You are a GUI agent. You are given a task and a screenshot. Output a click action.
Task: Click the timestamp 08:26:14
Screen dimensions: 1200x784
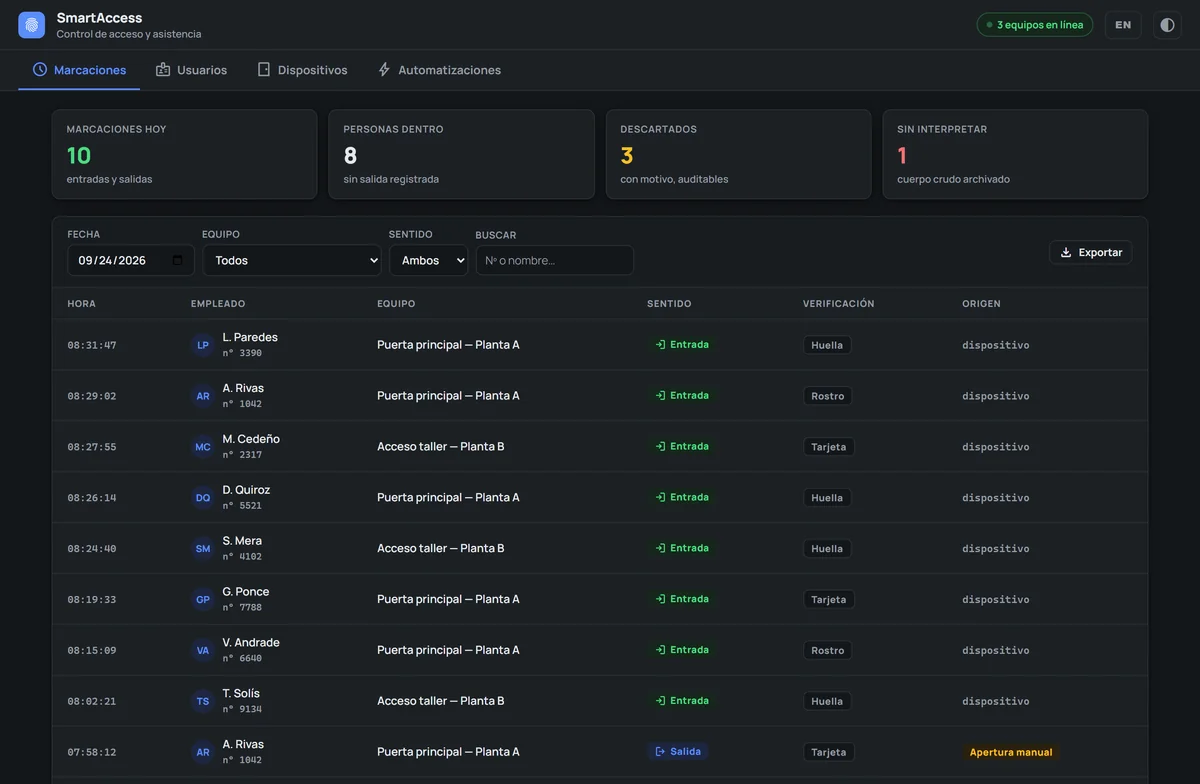92,498
